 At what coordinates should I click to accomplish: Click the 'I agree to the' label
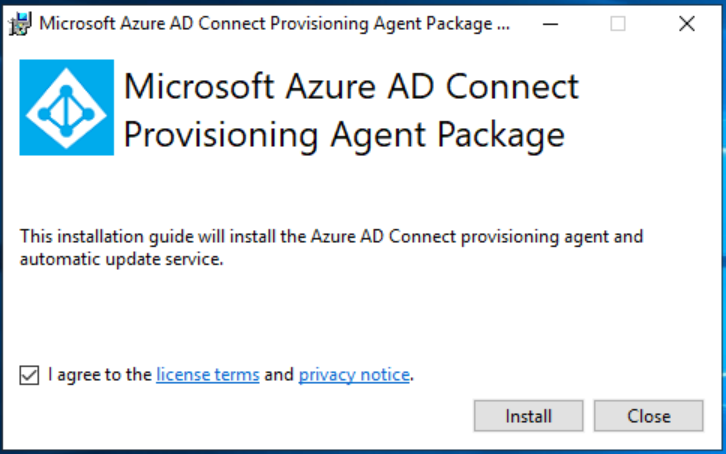pyautogui.click(x=100, y=375)
